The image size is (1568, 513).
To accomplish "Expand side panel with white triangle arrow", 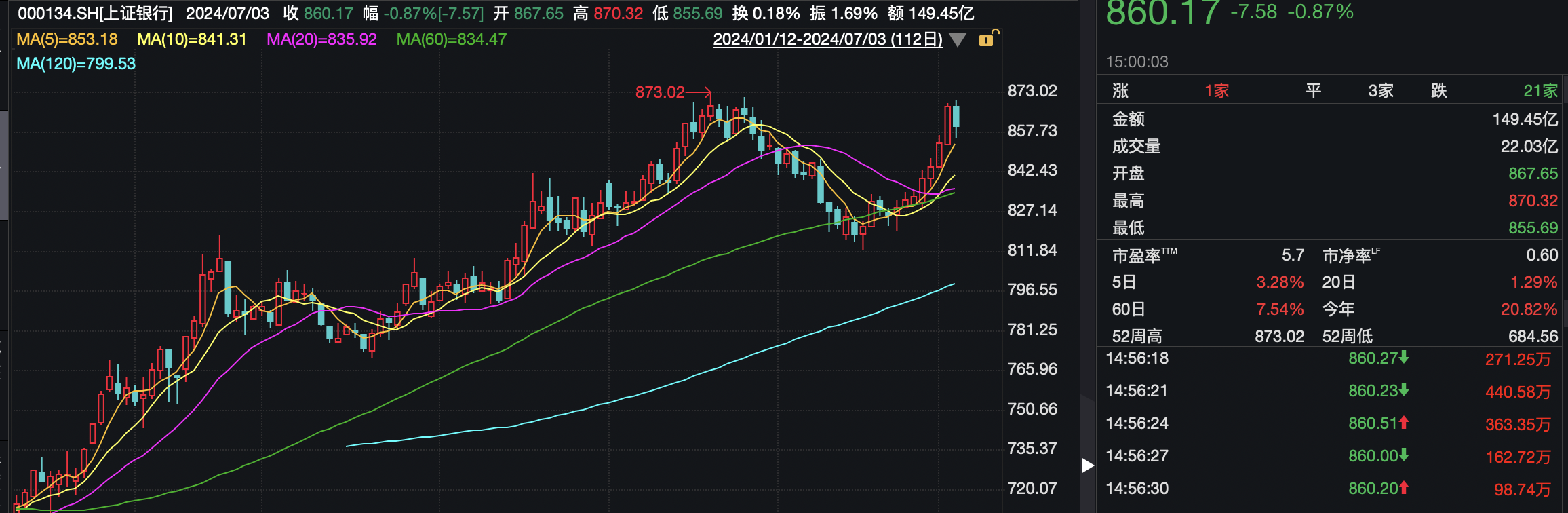I will click(x=1087, y=465).
